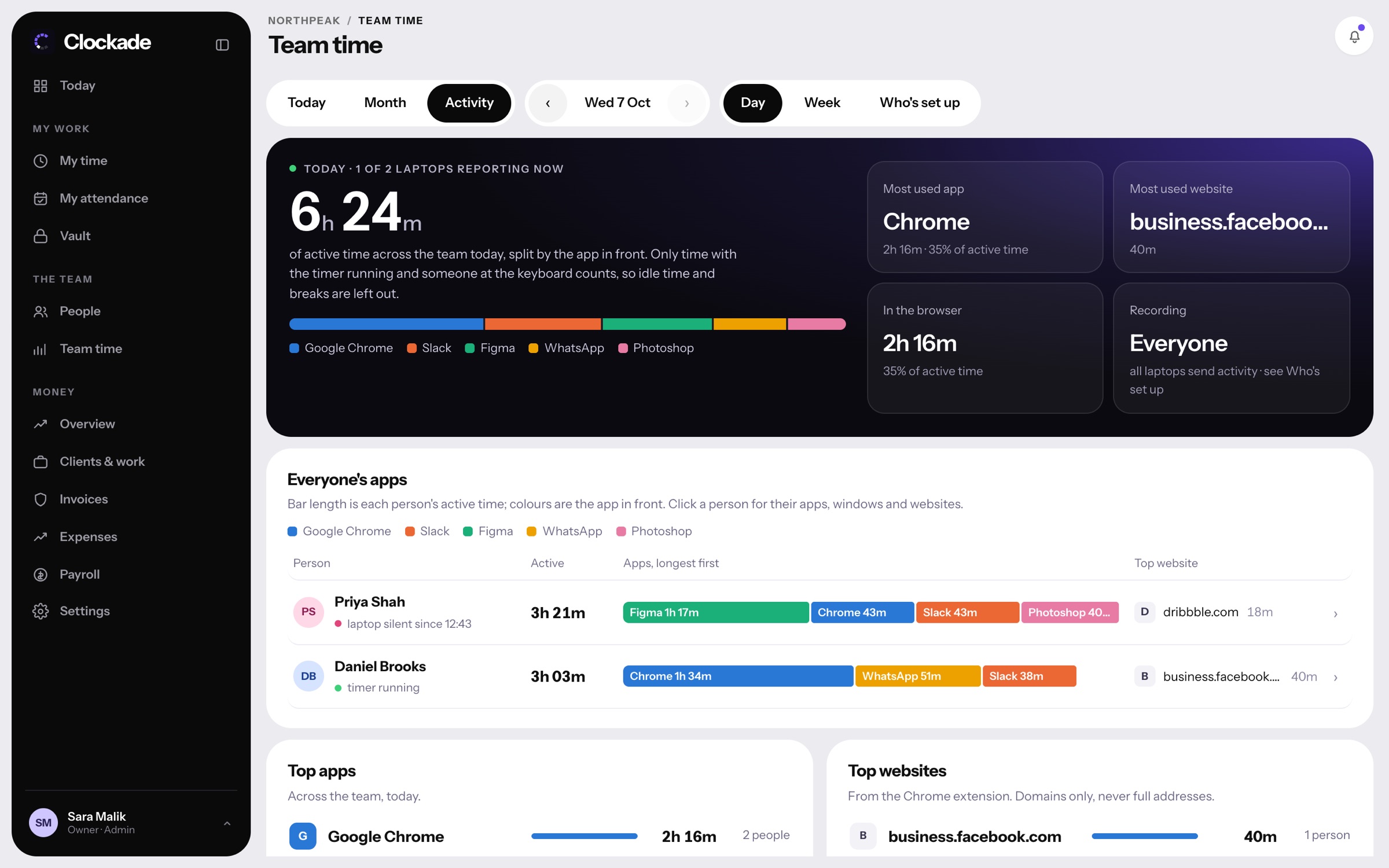Click the Google Chrome usage bar in Top apps
Viewport: 1389px width, 868px height.
coord(584,836)
